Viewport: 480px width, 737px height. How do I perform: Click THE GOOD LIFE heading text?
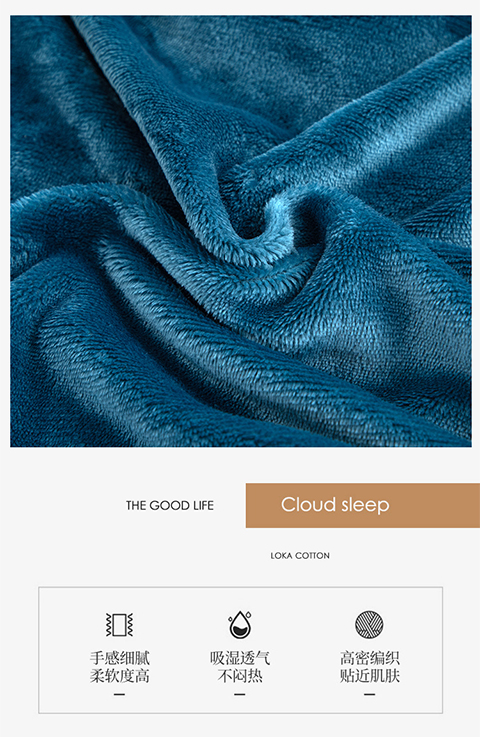click(x=170, y=505)
